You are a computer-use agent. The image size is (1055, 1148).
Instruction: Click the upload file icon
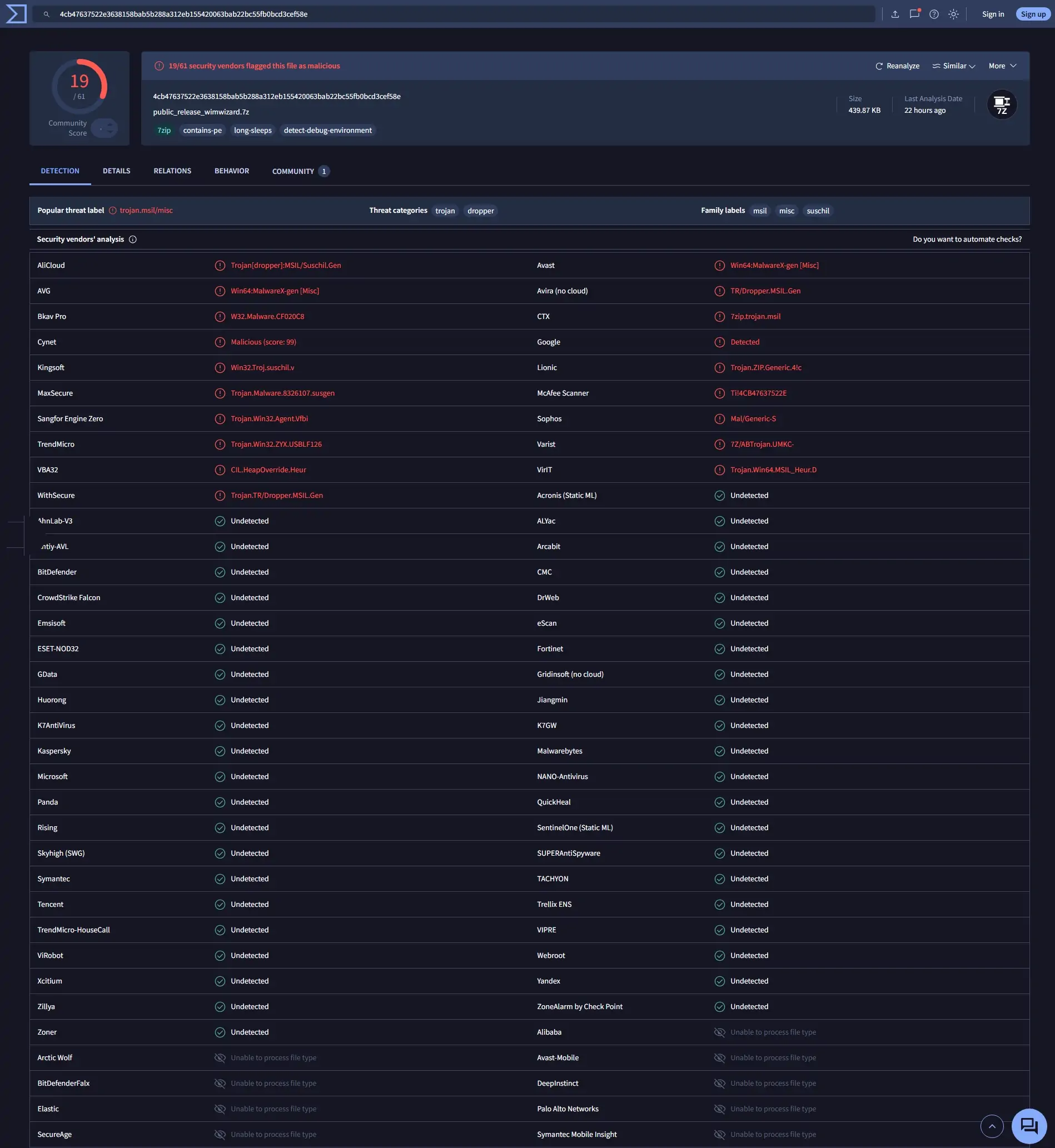pos(895,14)
